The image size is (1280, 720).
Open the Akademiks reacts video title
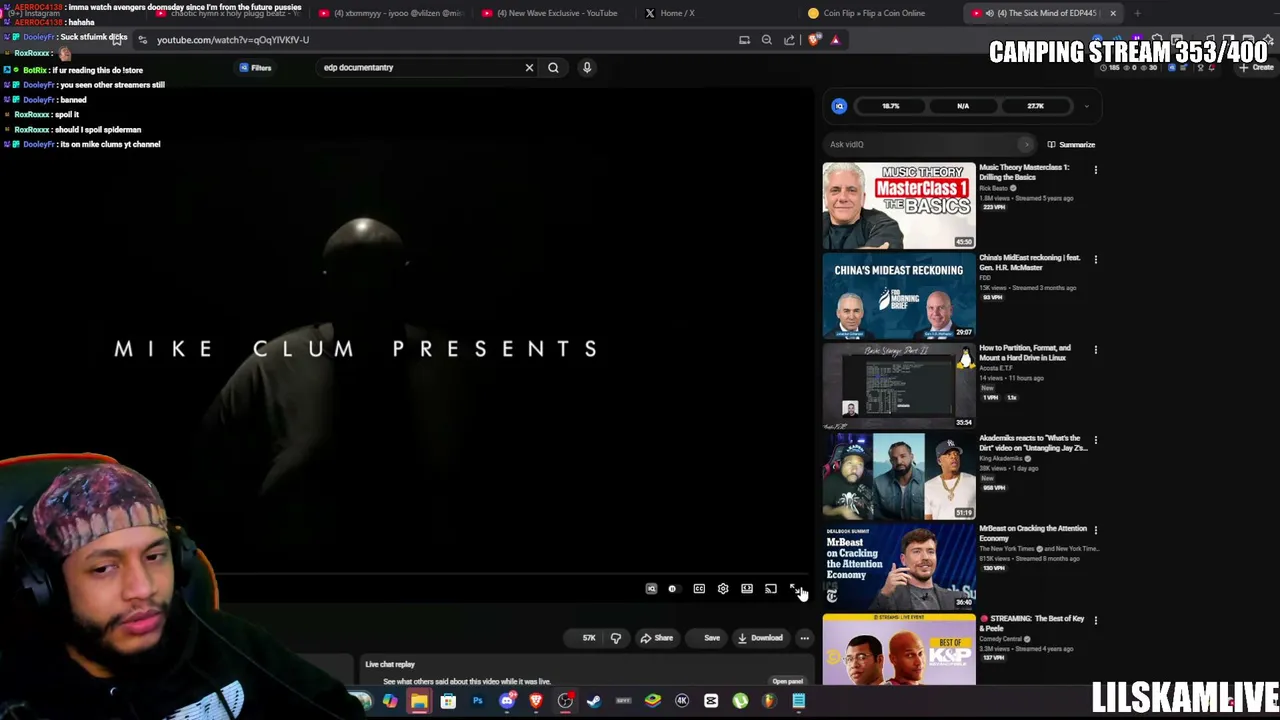click(1033, 443)
